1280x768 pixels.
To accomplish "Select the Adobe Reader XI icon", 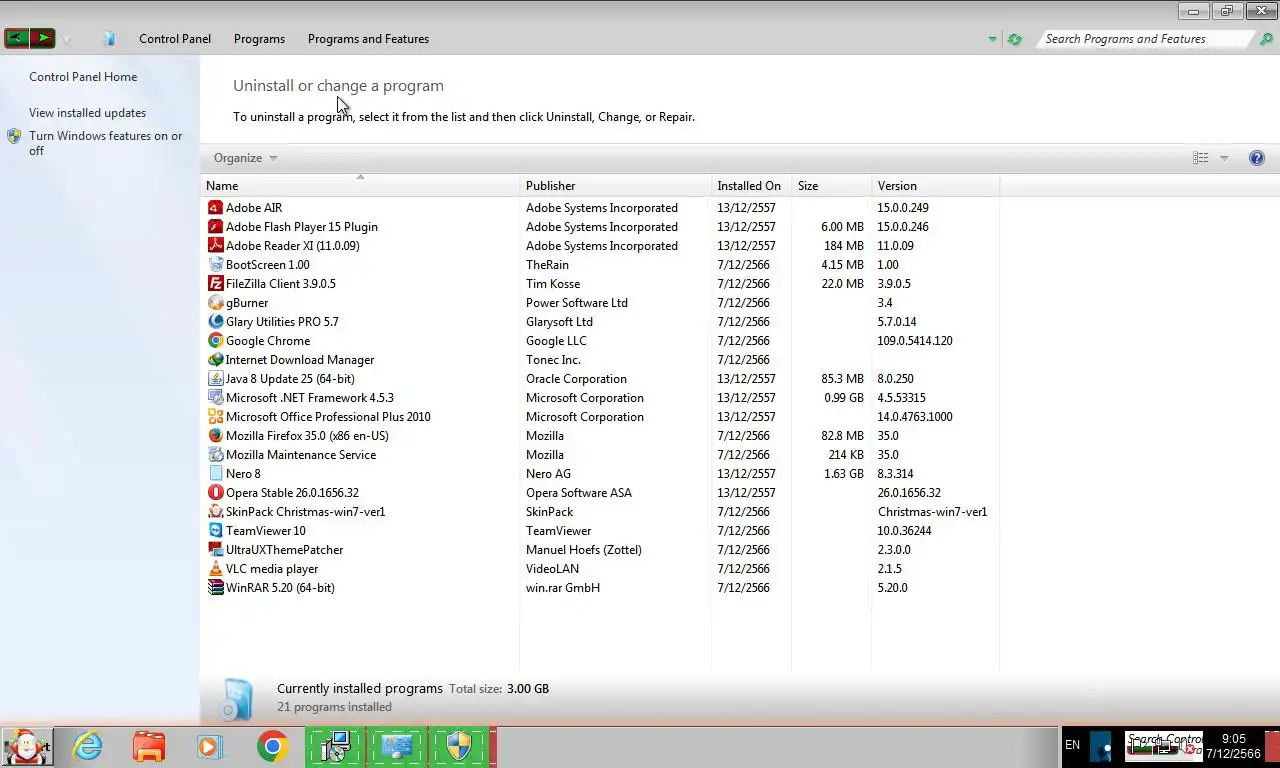I will point(215,246).
